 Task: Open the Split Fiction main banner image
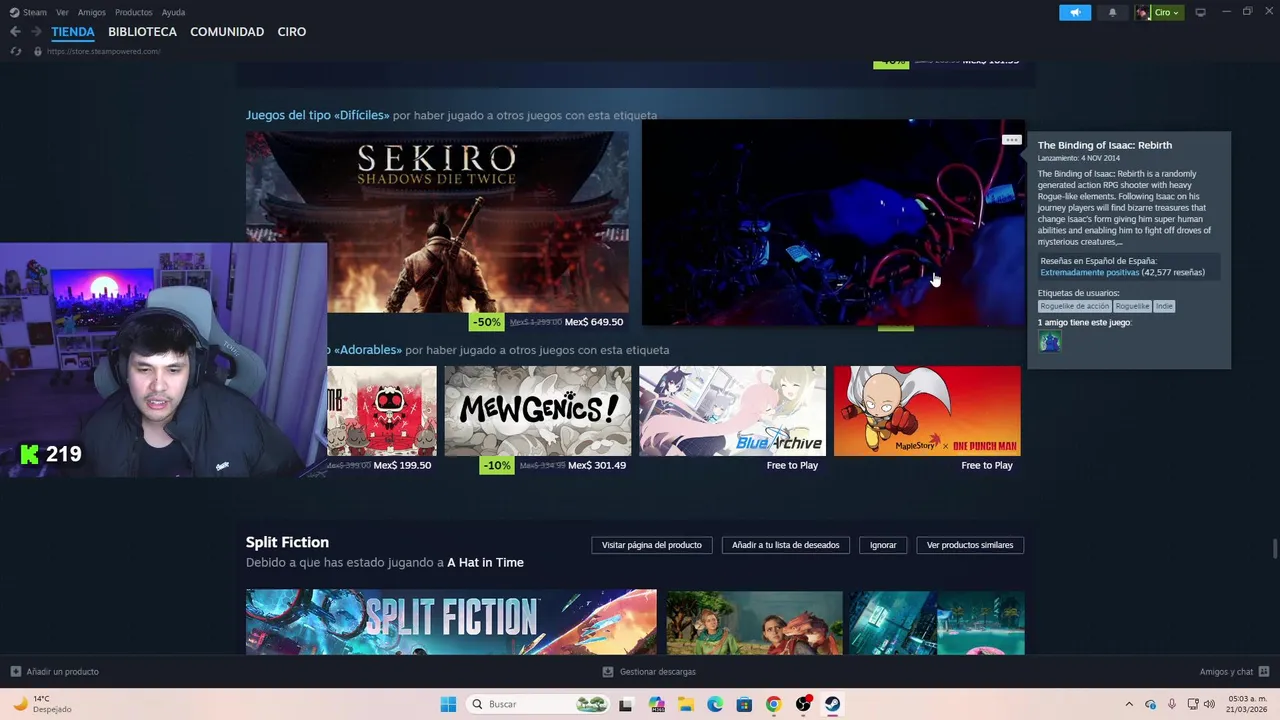(451, 622)
